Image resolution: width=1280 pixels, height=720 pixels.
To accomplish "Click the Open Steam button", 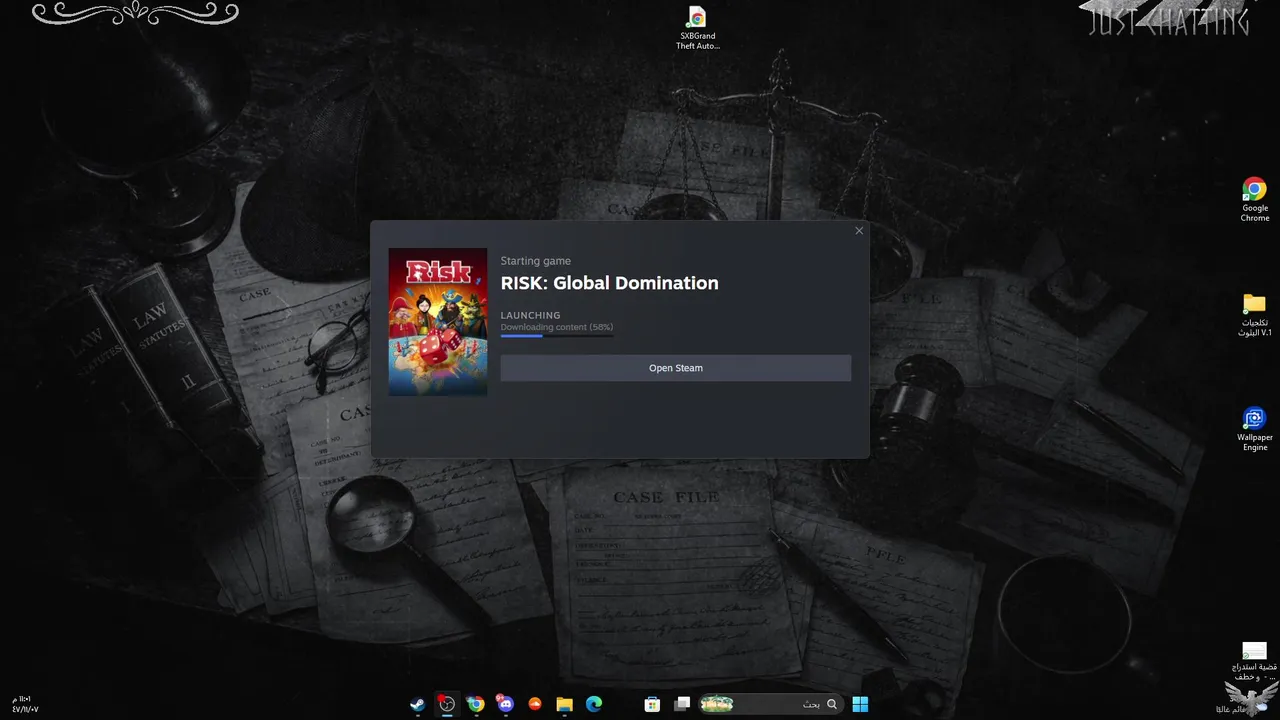I will point(676,368).
